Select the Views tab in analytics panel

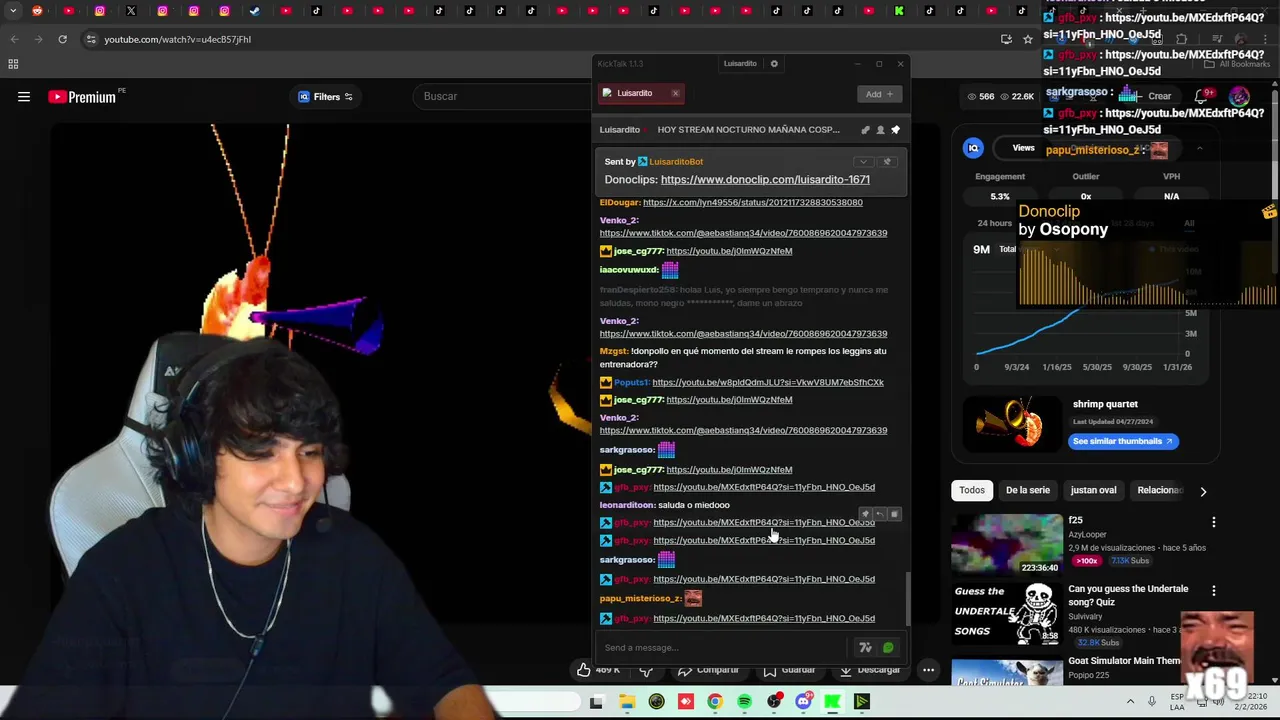coord(1023,148)
